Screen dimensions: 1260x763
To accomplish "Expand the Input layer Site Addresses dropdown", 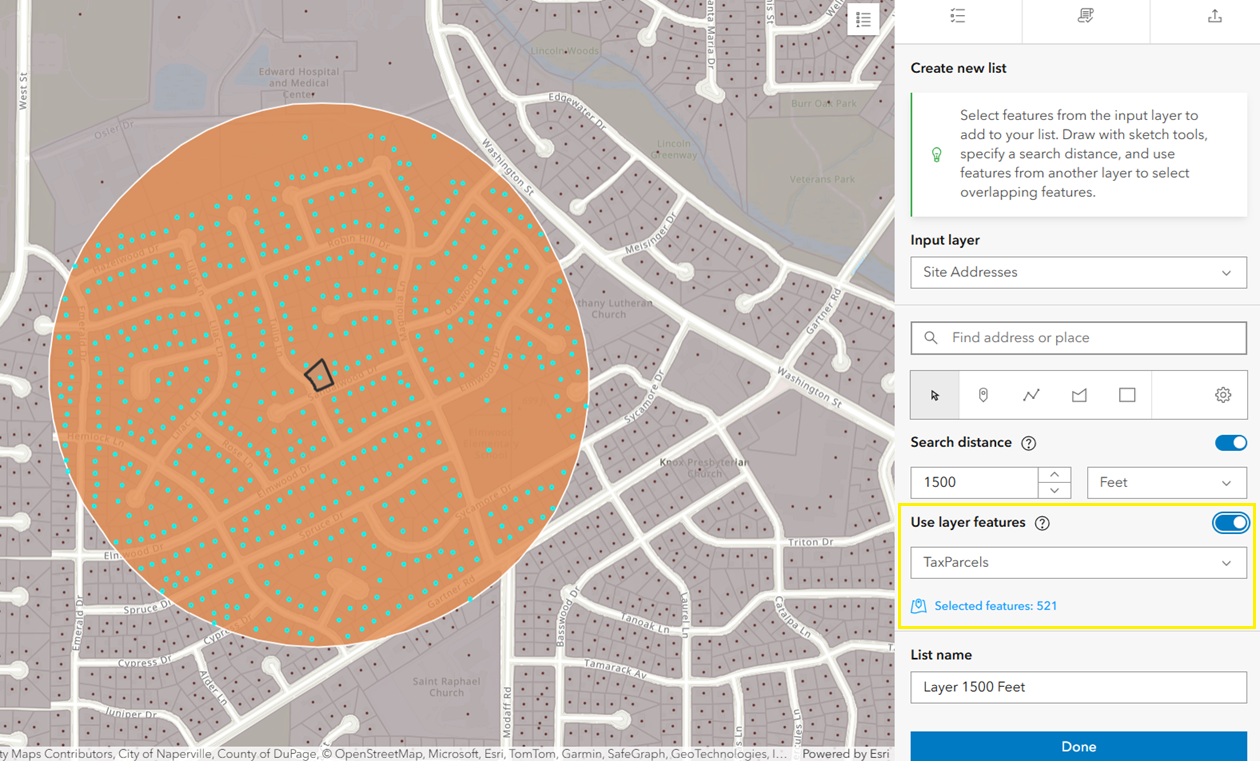I will (1078, 272).
